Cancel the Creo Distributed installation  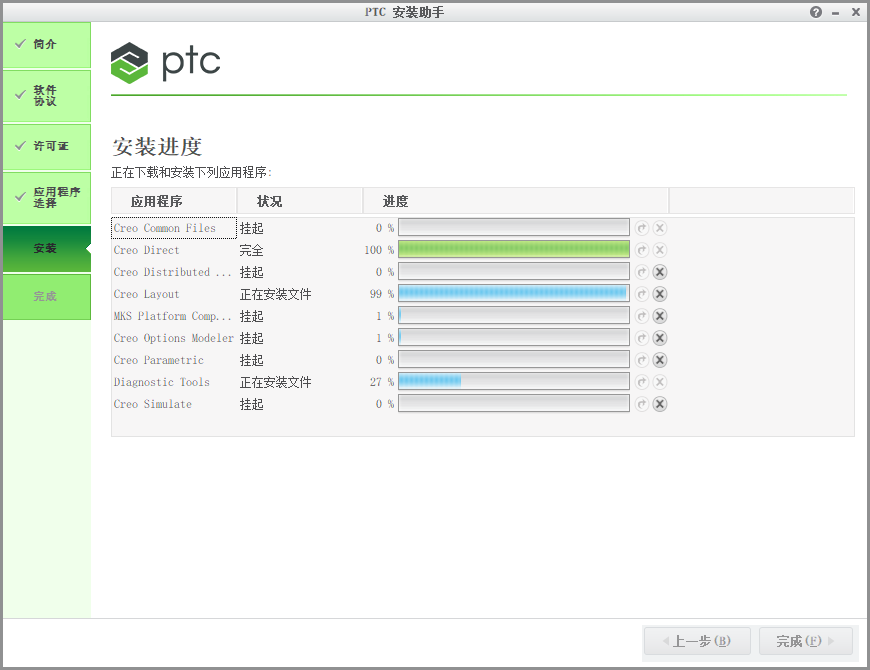(x=660, y=272)
